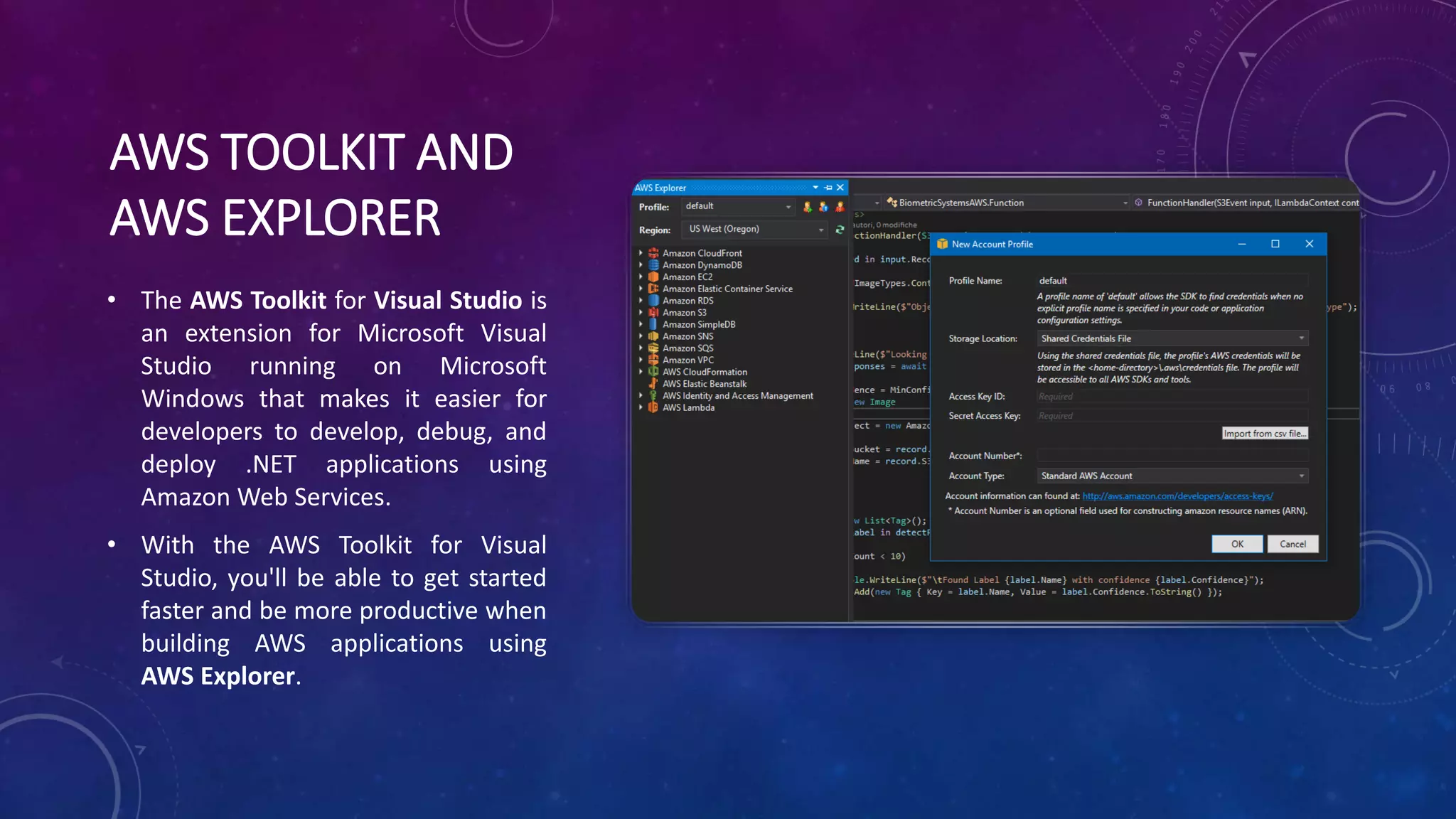Select the Amazon SimpleDB tree row
Viewport: 1456px width, 819px height.
click(699, 324)
